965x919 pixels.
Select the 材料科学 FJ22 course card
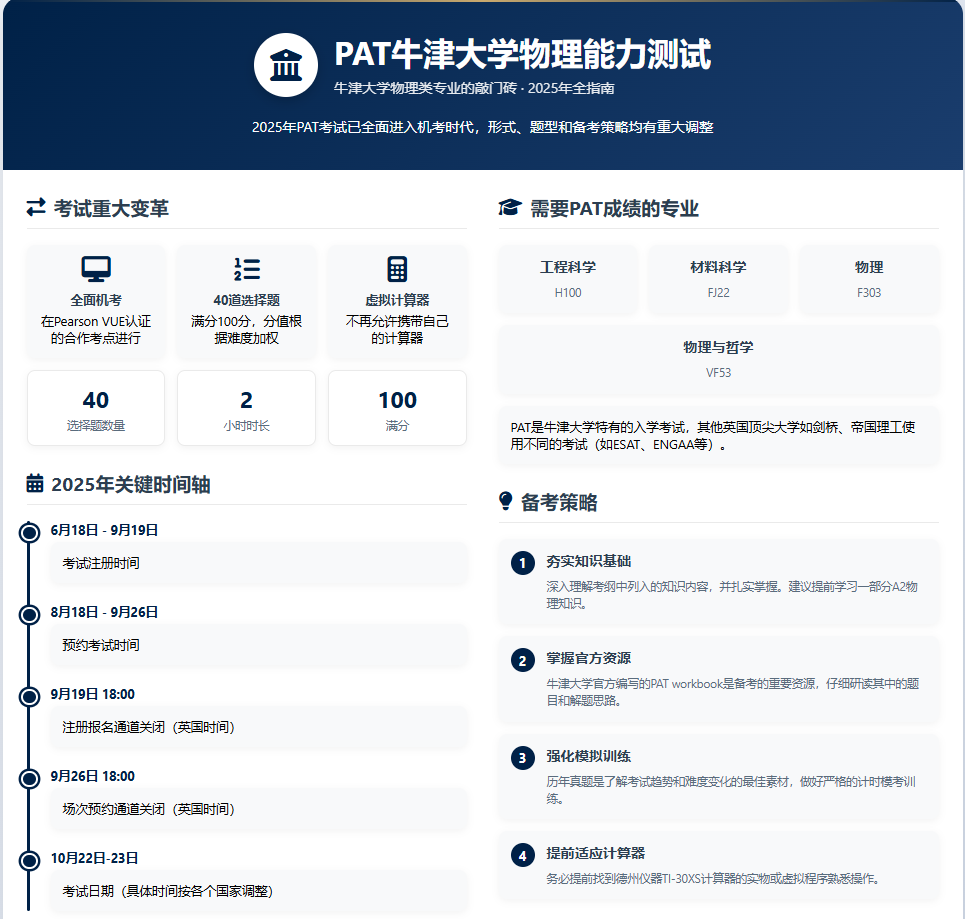(x=718, y=280)
